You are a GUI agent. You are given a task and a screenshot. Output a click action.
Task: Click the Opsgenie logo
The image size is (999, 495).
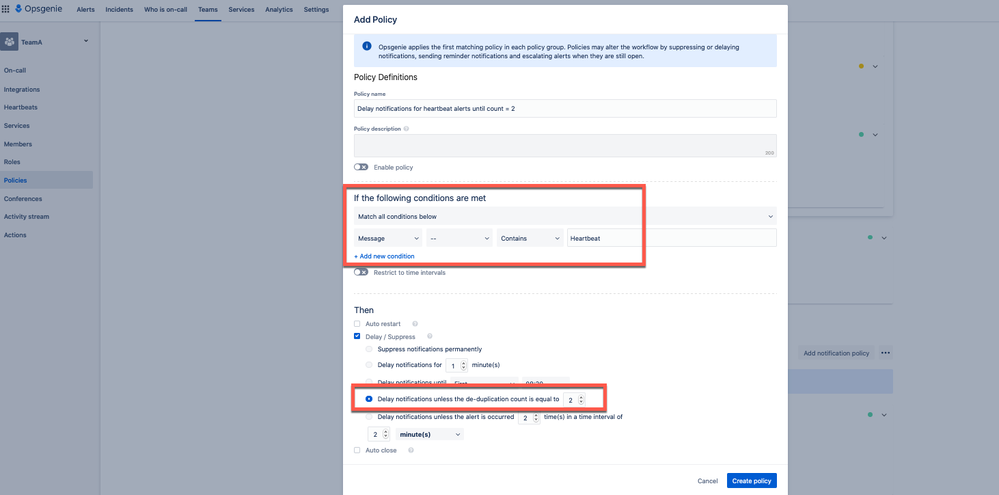pos(38,9)
